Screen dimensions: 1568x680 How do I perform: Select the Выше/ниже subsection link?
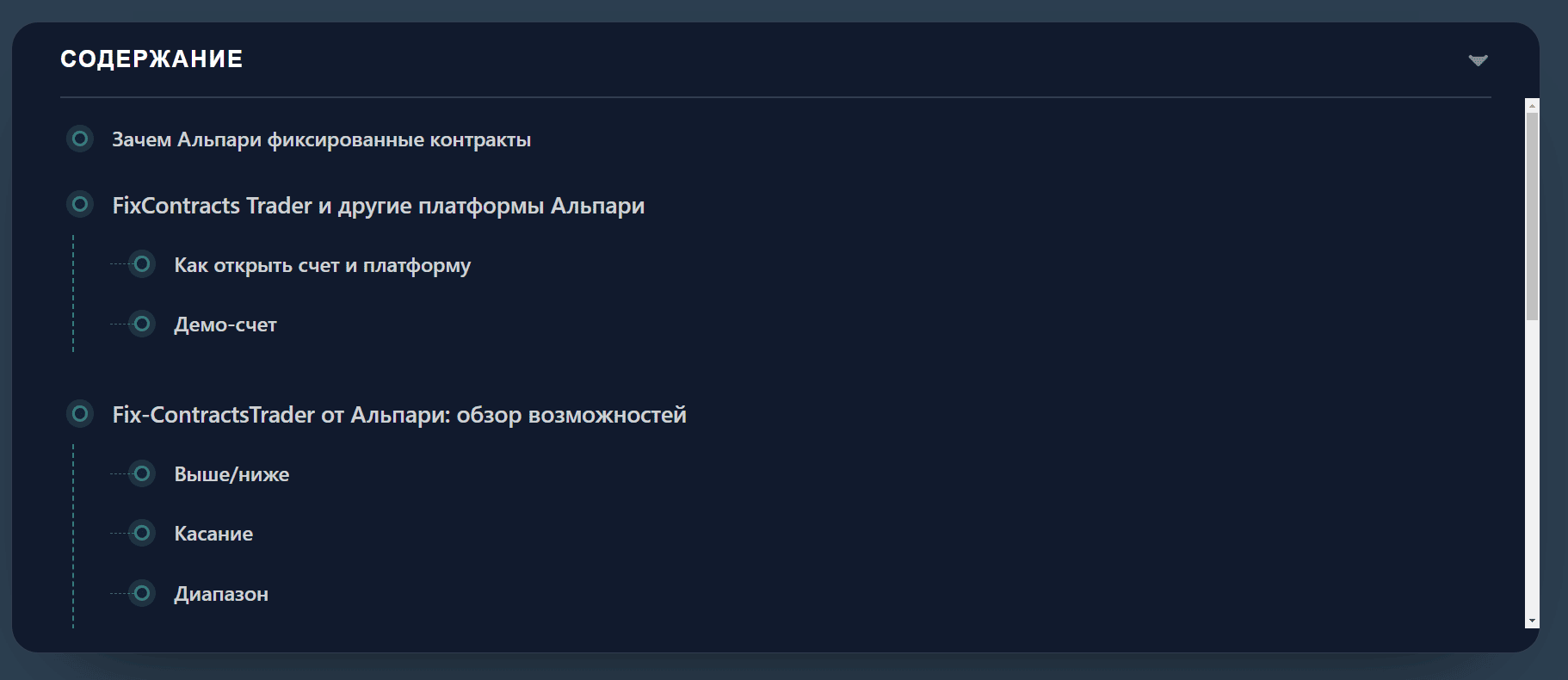[231, 474]
